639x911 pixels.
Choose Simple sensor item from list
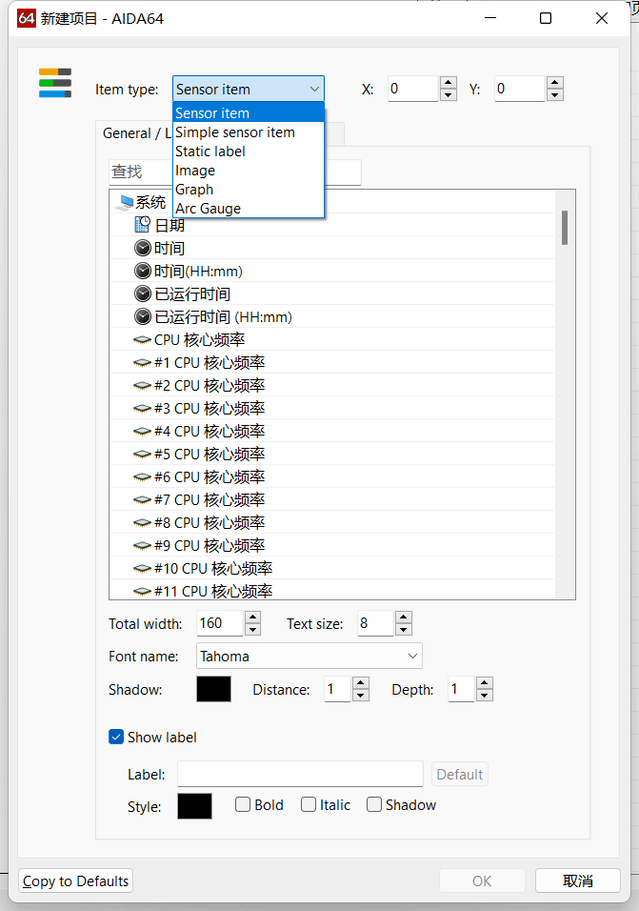pyautogui.click(x=248, y=132)
